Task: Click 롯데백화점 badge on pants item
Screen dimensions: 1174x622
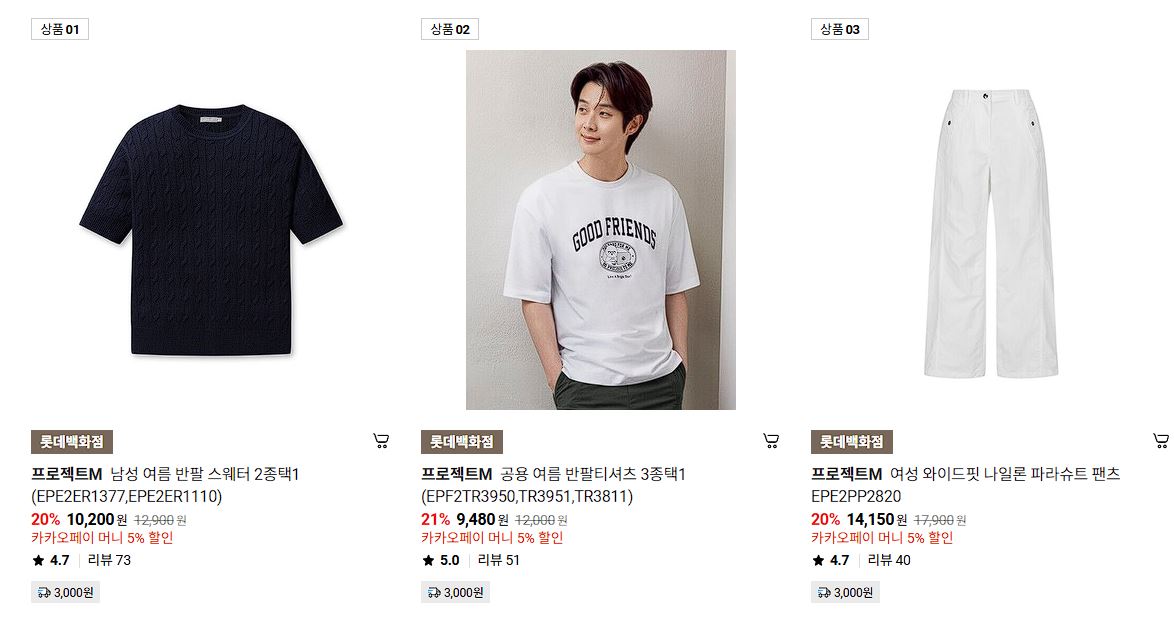Action: (852, 442)
